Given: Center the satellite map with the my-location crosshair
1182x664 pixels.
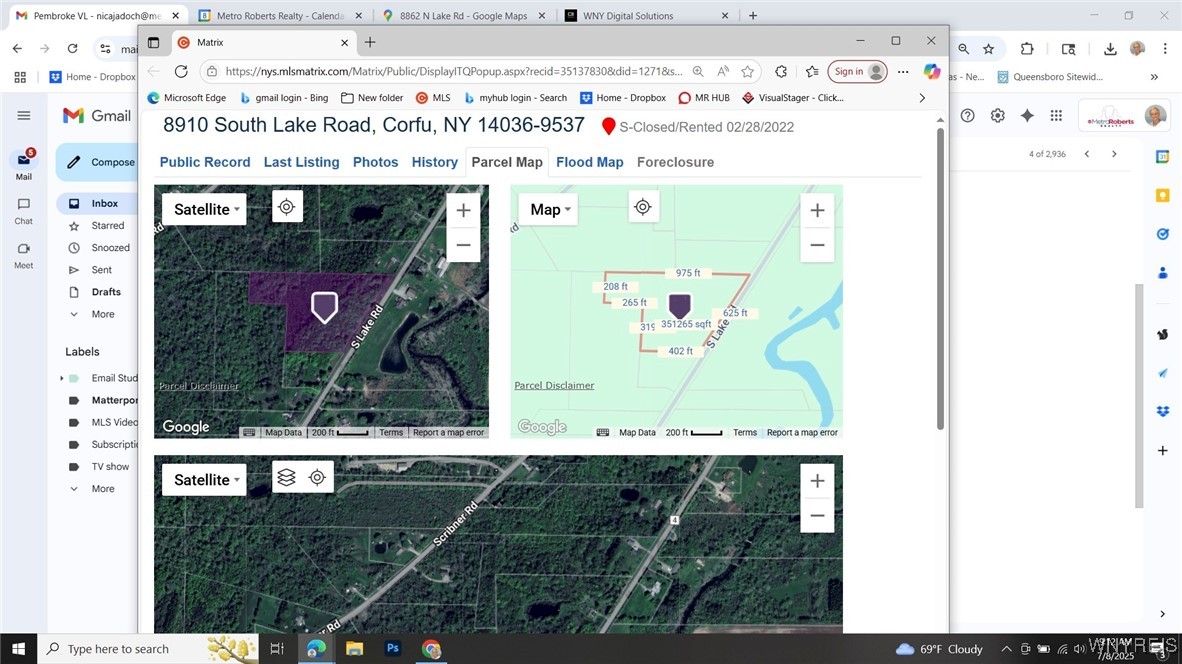Looking at the screenshot, I should (287, 206).
